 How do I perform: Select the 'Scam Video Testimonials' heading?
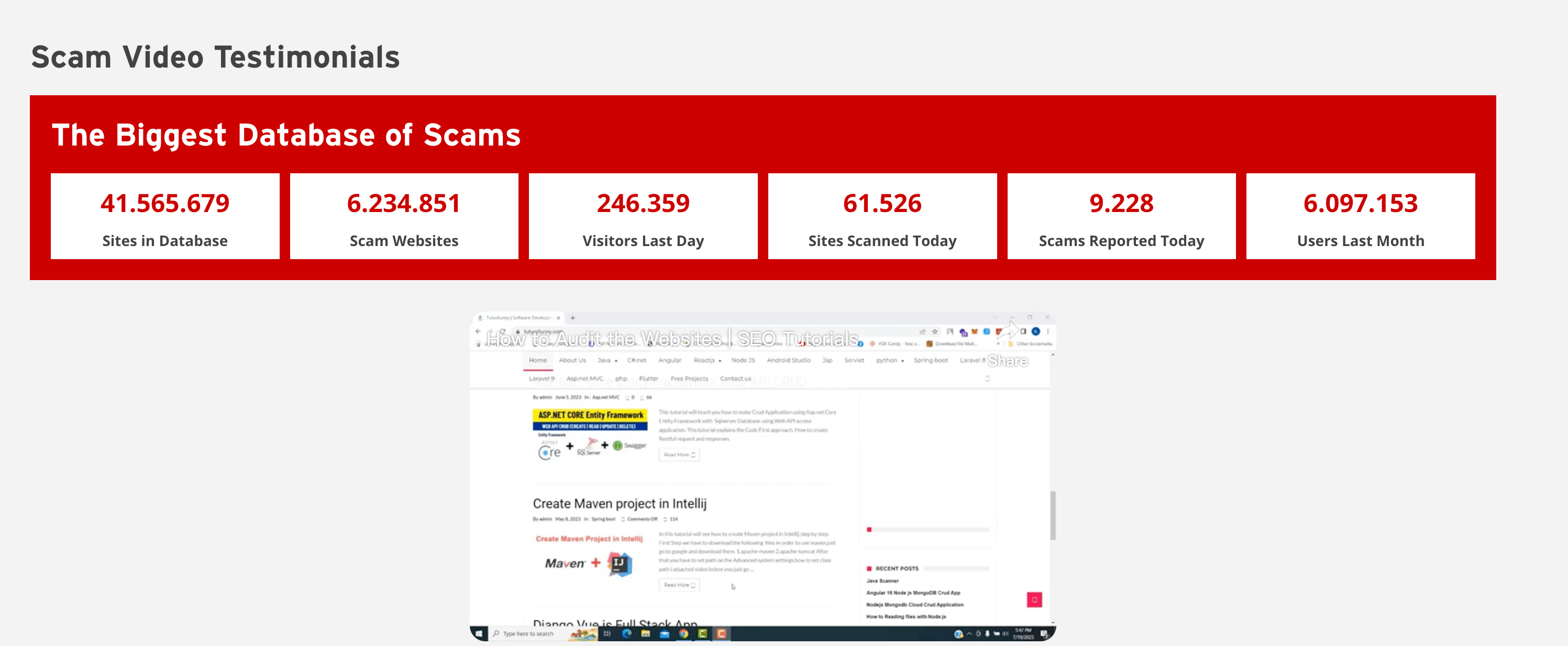tap(215, 57)
